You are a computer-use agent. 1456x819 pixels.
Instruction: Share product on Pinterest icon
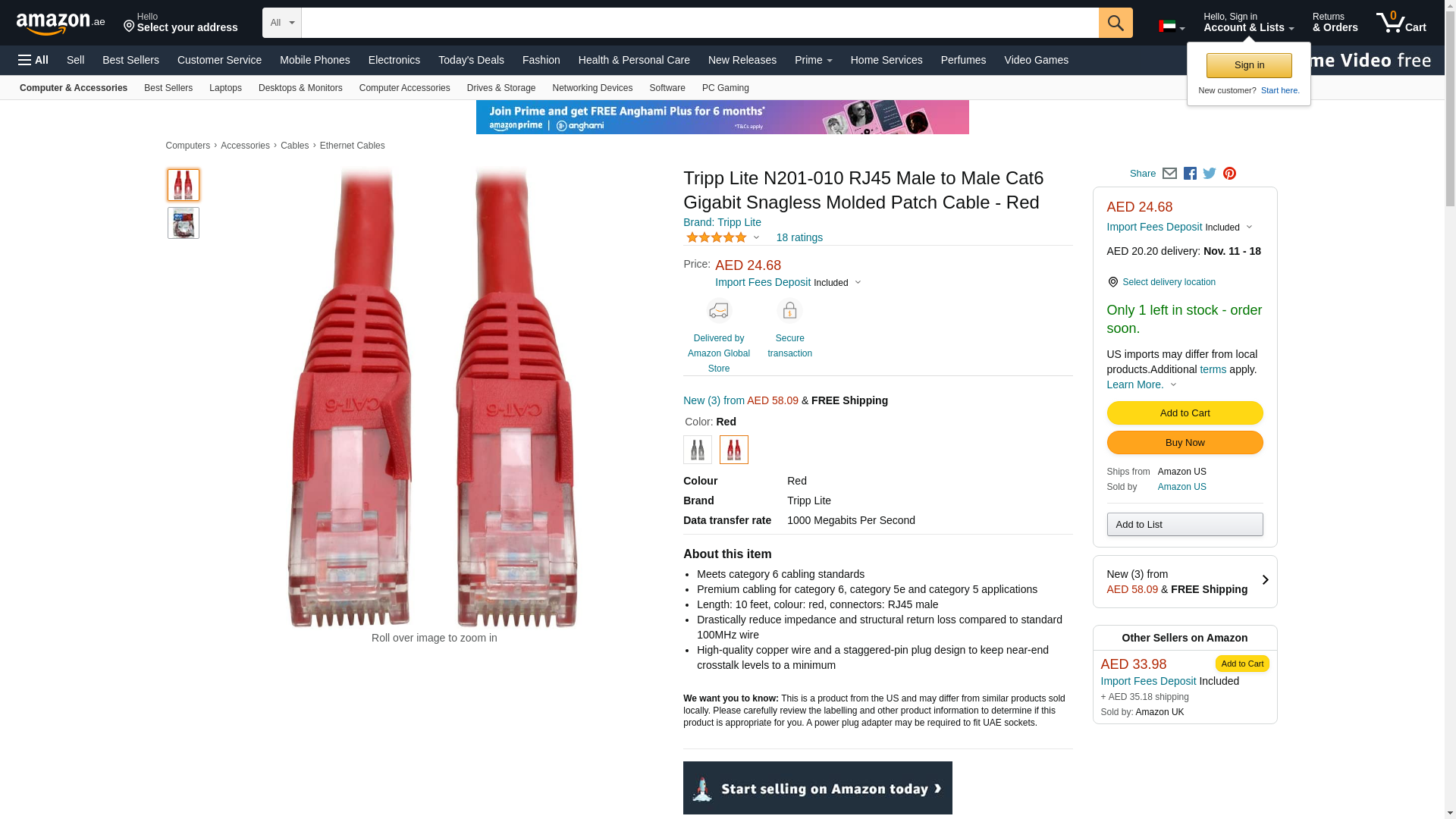1229,174
